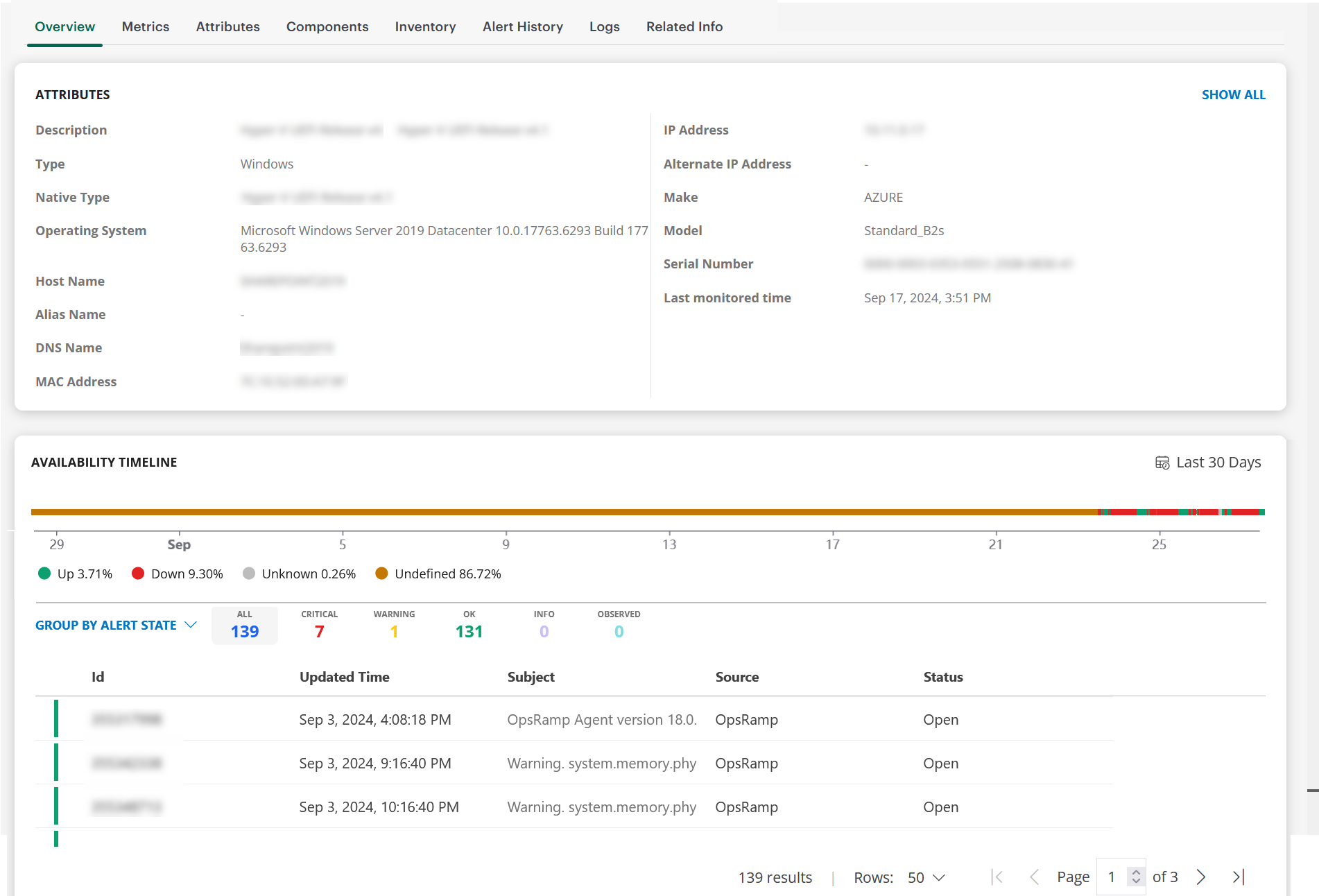Switch to the Related Info tab
The height and width of the screenshot is (896, 1319).
pyautogui.click(x=684, y=26)
